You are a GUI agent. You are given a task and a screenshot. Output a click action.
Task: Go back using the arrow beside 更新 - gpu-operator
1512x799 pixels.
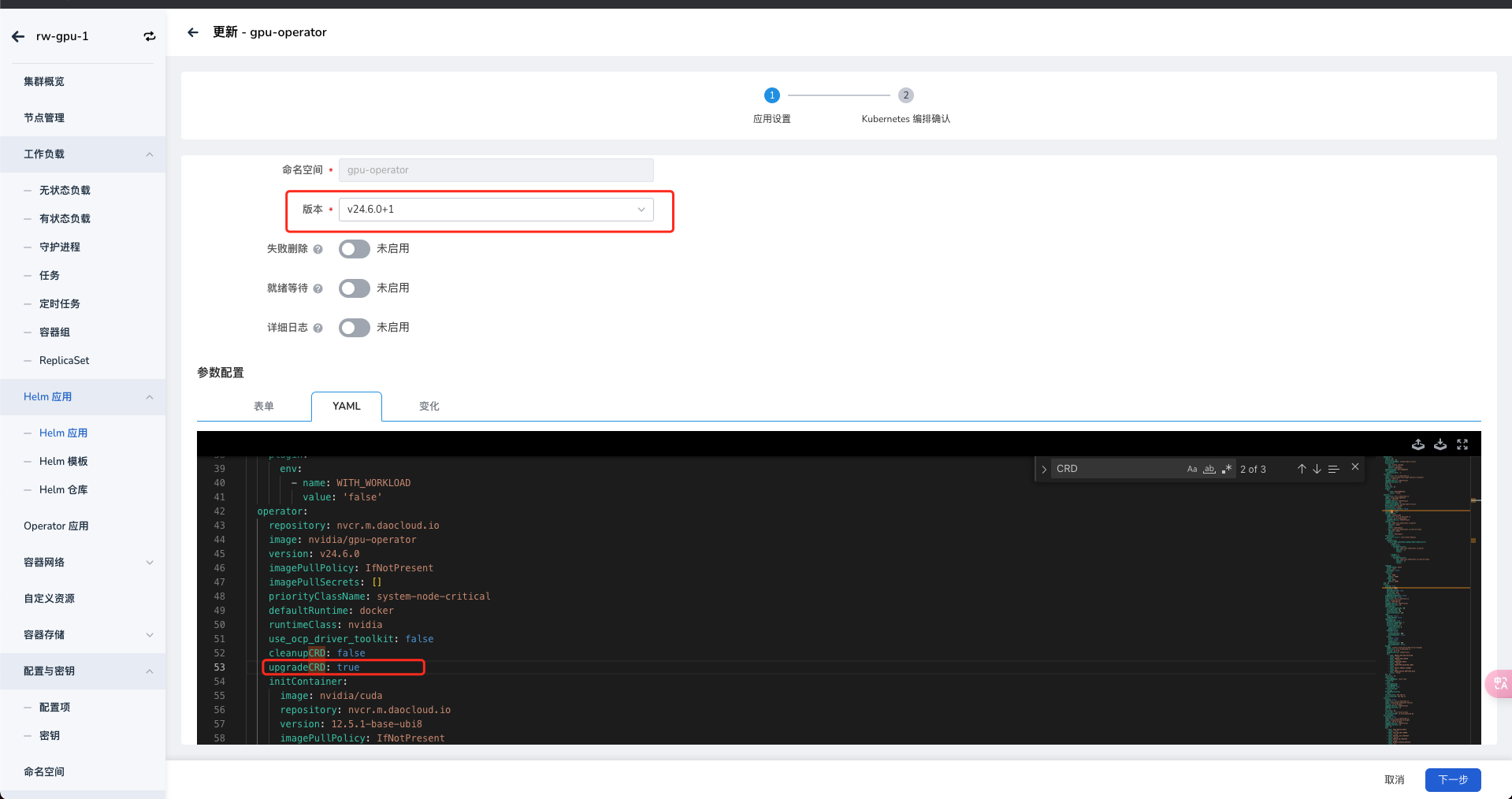tap(193, 32)
